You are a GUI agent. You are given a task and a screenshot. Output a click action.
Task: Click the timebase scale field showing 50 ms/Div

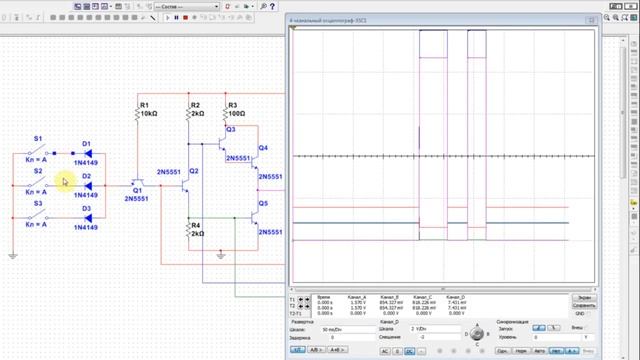point(348,329)
